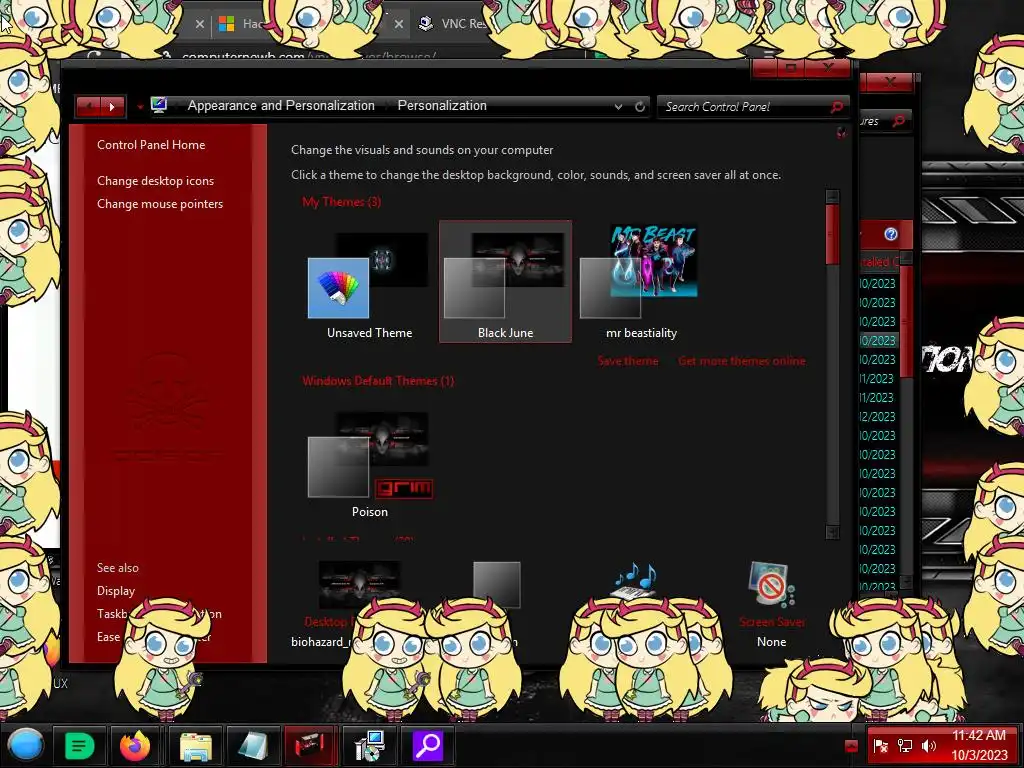This screenshot has width=1024, height=768.
Task: Open the Window Color swatch icon
Action: click(x=496, y=584)
